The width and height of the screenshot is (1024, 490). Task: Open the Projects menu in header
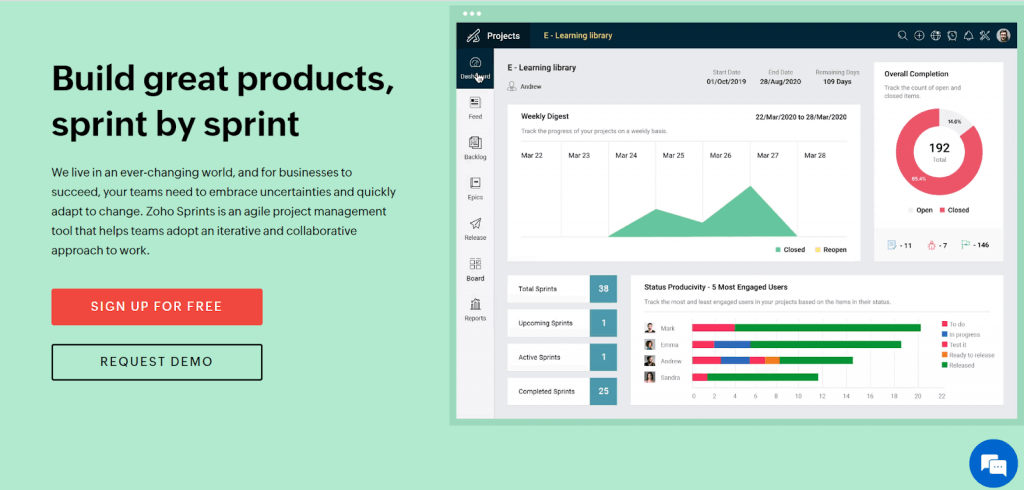tap(504, 35)
